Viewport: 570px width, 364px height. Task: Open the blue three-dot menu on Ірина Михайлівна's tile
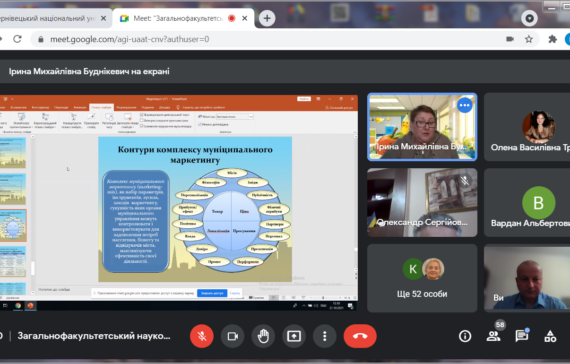465,105
